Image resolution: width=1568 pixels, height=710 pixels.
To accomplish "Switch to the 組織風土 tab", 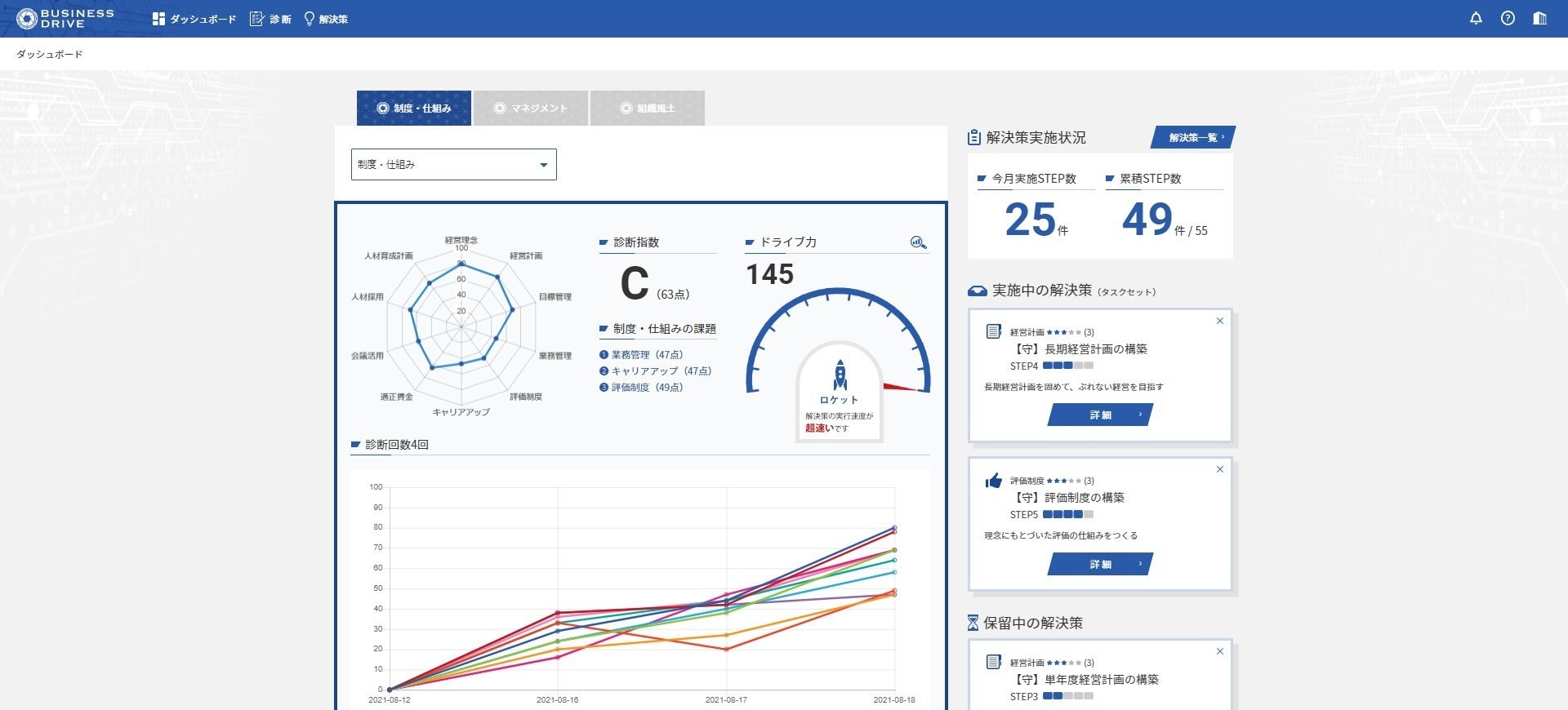I will pyautogui.click(x=648, y=108).
